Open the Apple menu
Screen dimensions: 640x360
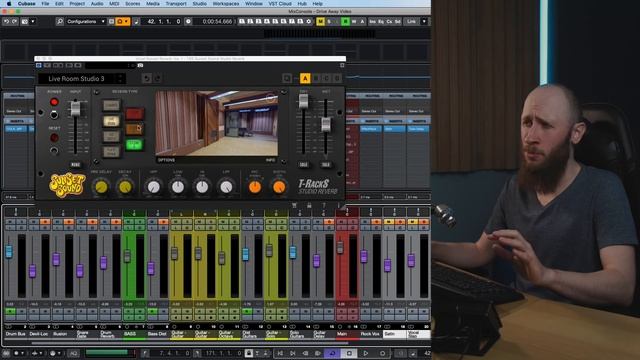tap(9, 3)
